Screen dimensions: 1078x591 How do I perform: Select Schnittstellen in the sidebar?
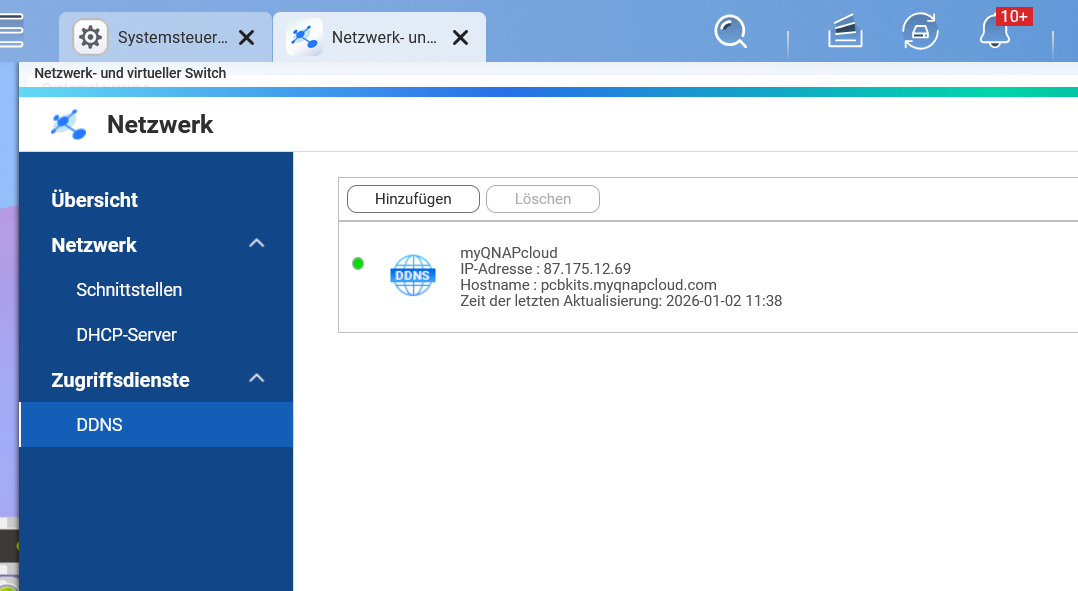(129, 290)
